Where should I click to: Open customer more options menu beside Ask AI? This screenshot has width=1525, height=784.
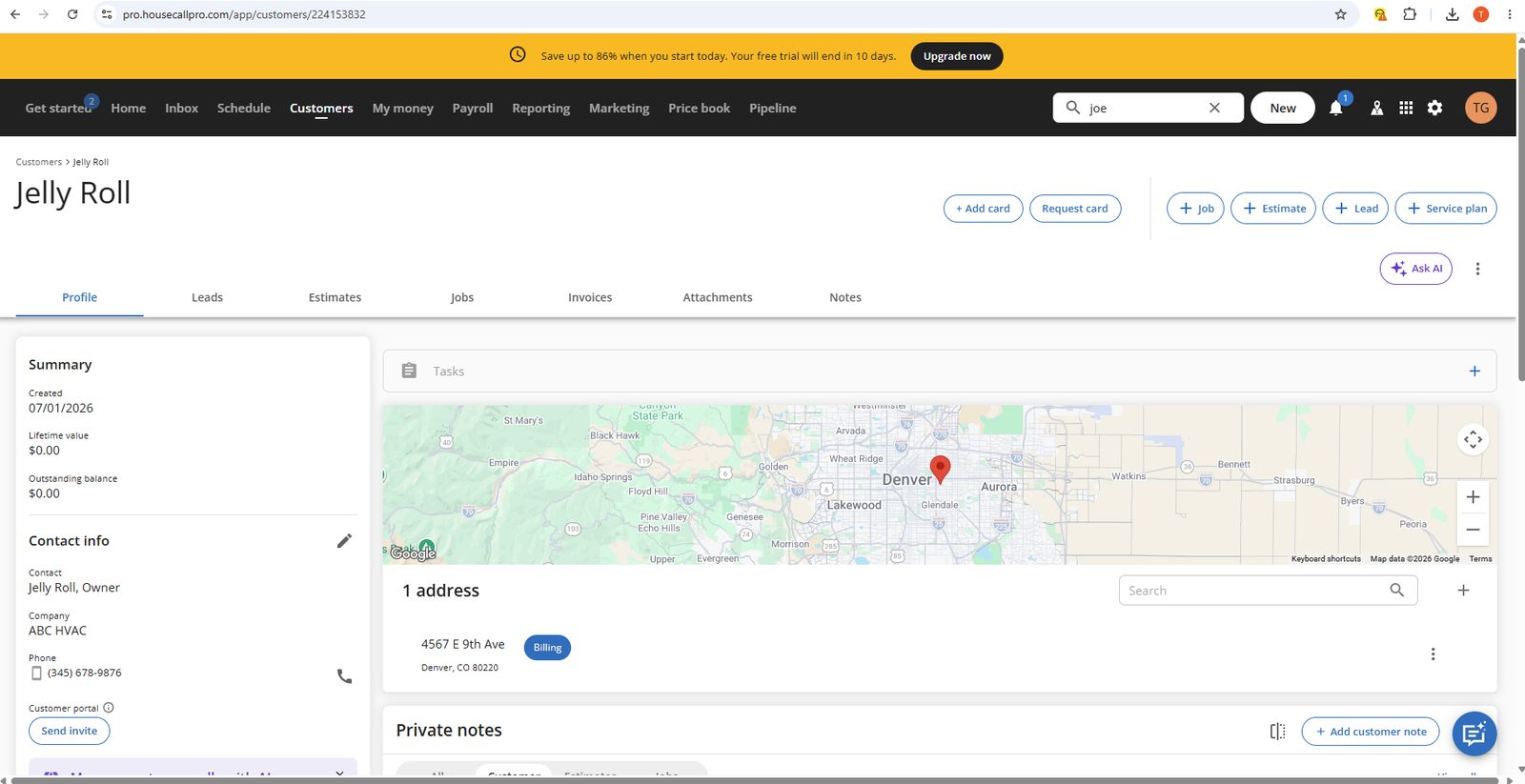coord(1477,269)
